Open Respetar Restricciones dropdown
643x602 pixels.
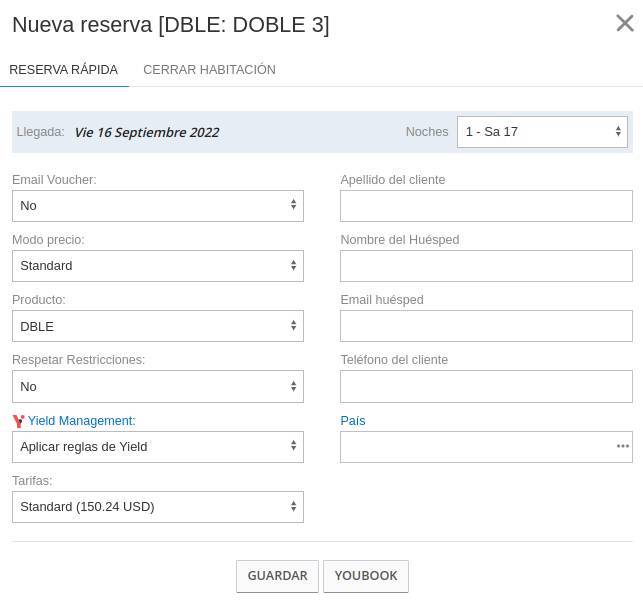157,386
